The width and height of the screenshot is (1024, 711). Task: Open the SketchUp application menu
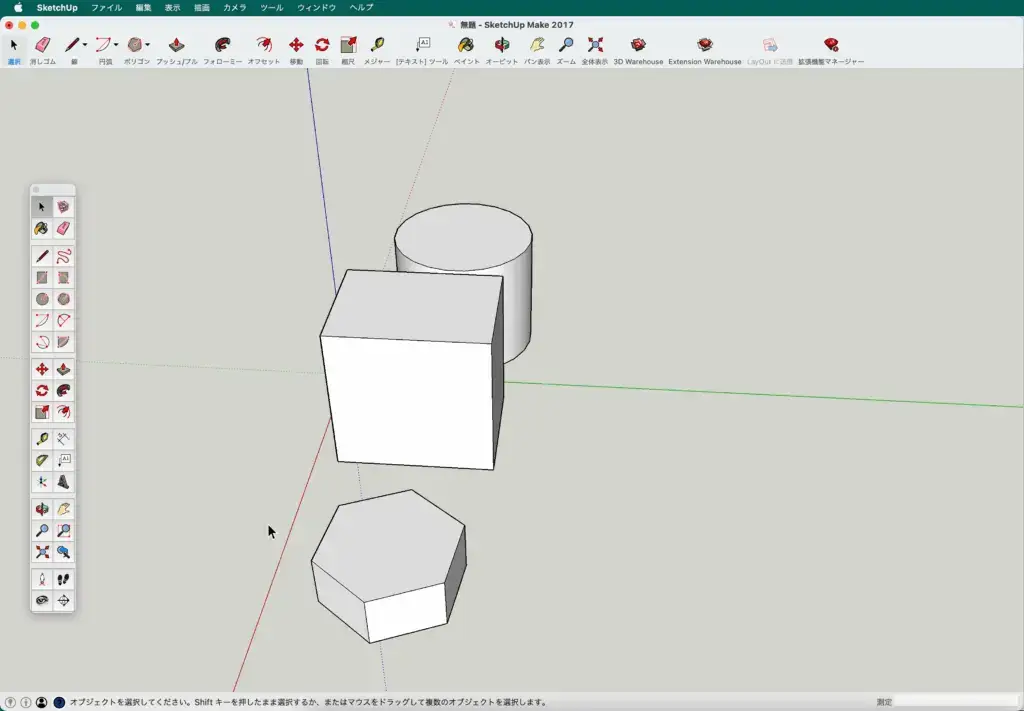point(57,8)
